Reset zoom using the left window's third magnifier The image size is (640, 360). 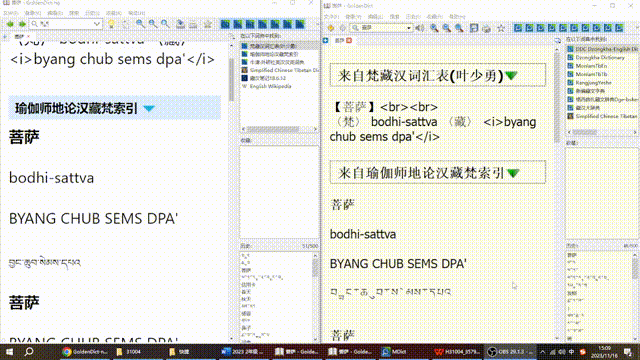[x=165, y=24]
